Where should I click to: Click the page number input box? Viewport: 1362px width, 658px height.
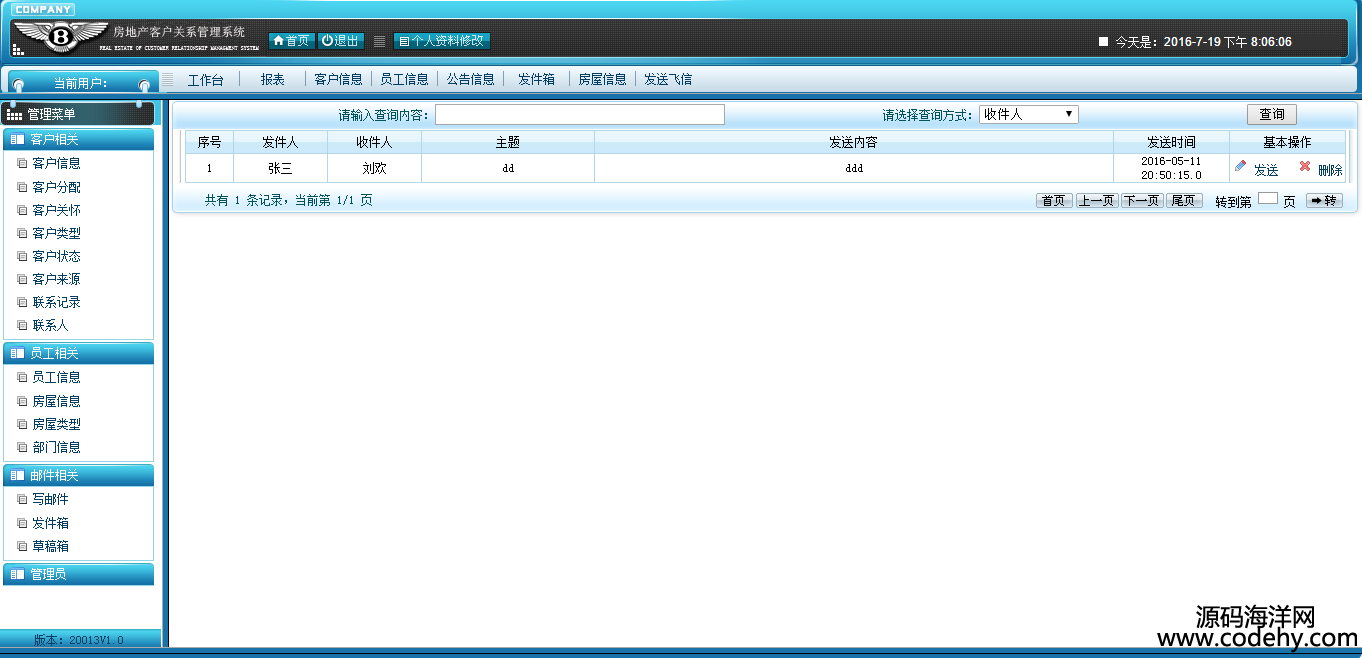(1267, 199)
